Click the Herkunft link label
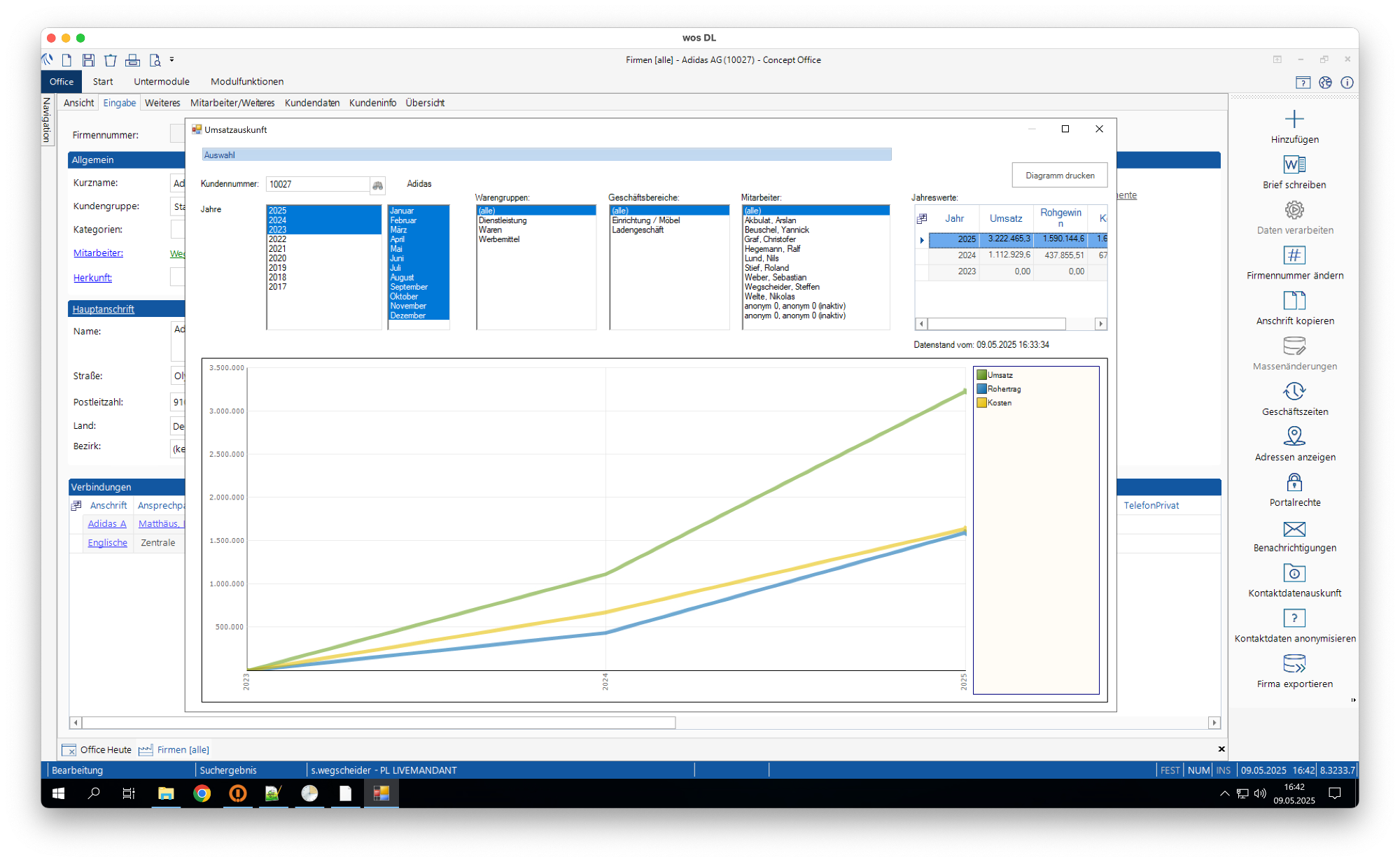The height and width of the screenshot is (862, 1400). pos(92,278)
